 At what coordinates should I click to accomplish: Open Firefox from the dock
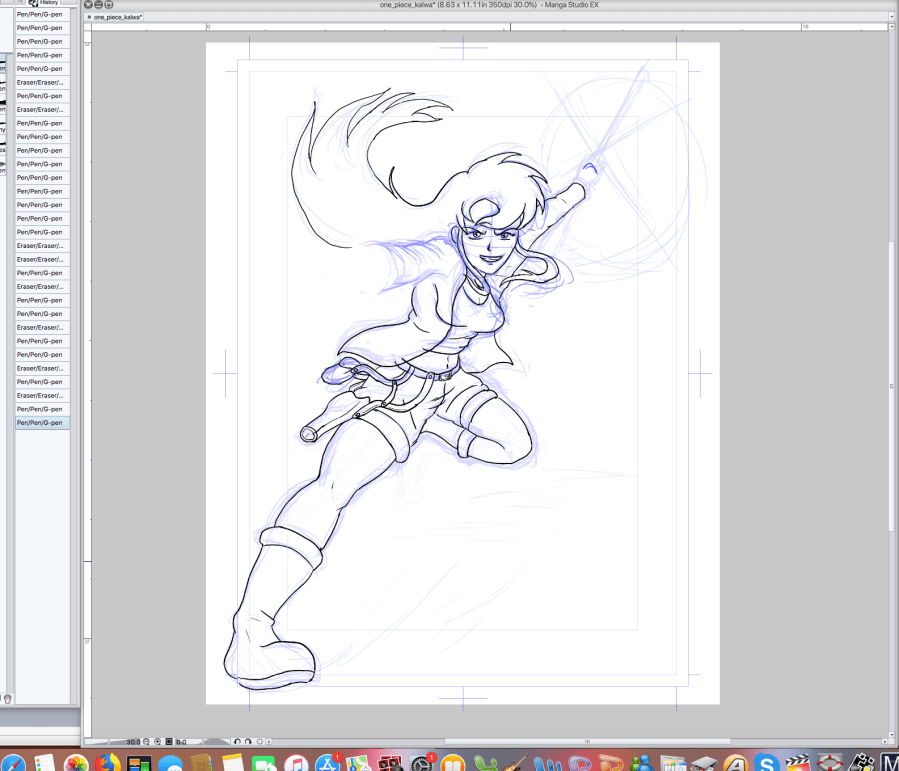tap(108, 764)
